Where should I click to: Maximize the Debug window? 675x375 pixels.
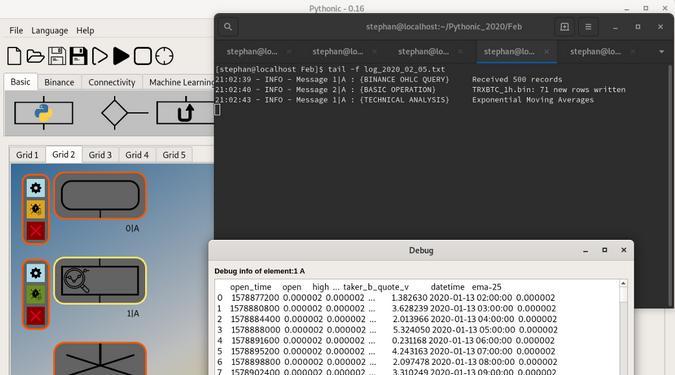click(x=604, y=250)
